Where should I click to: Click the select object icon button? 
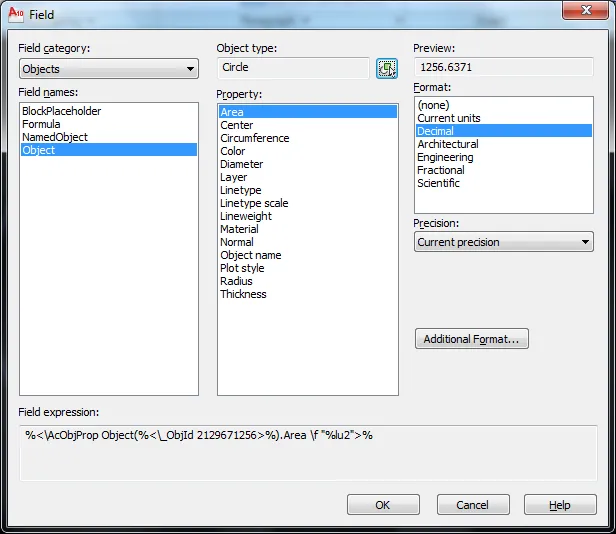click(x=386, y=68)
